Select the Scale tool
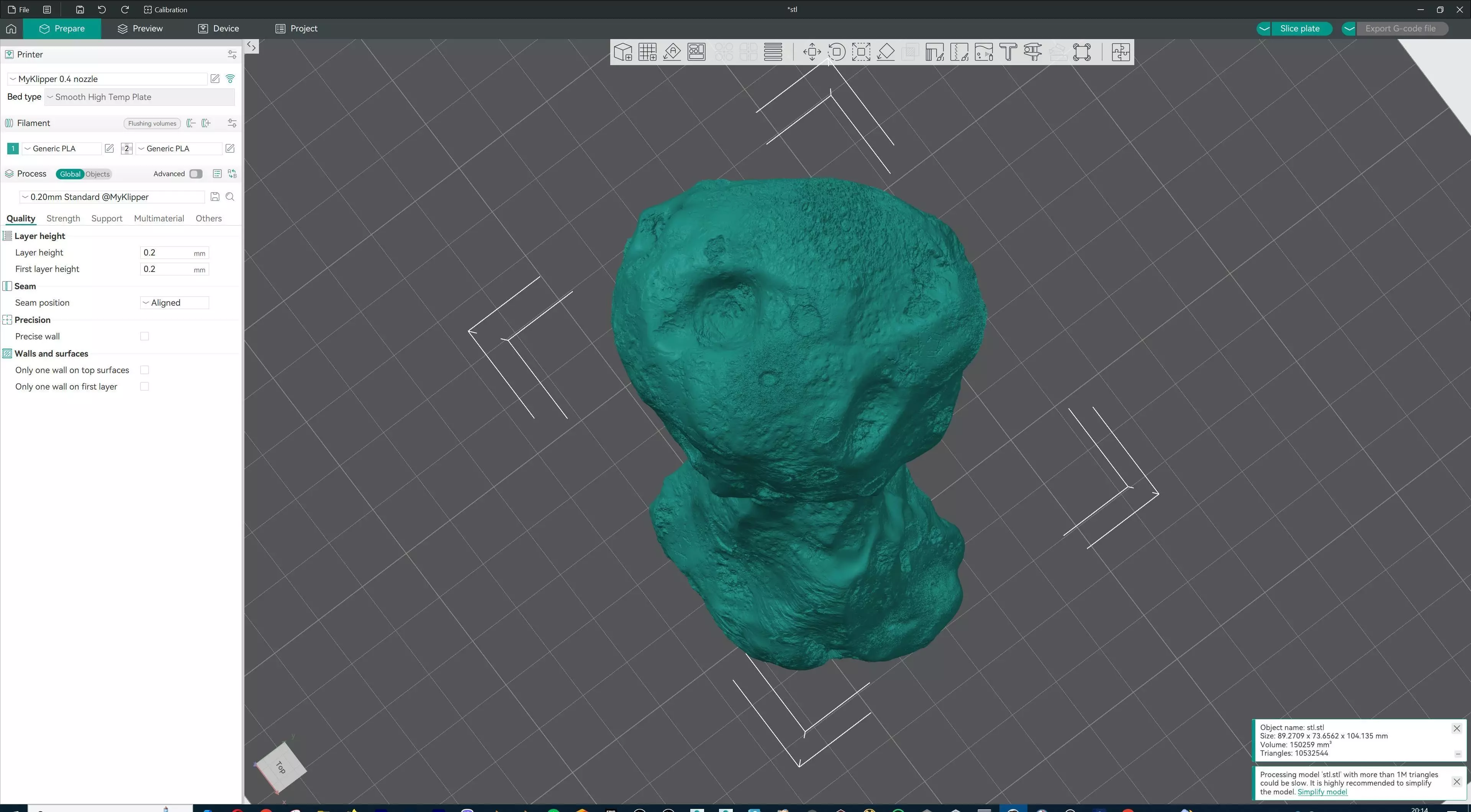Viewport: 1471px width, 812px height. [860, 52]
